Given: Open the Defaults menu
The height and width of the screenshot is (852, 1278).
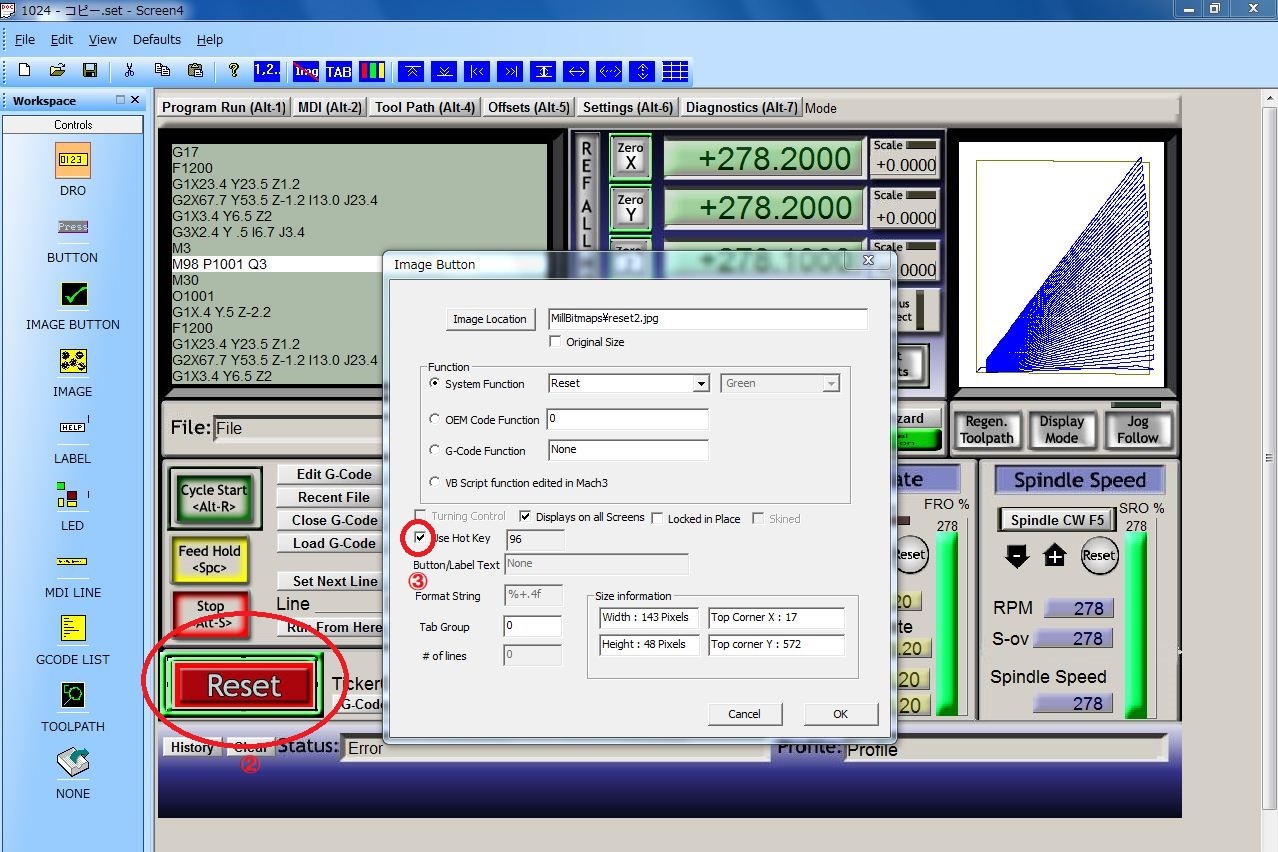Looking at the screenshot, I should [156, 40].
